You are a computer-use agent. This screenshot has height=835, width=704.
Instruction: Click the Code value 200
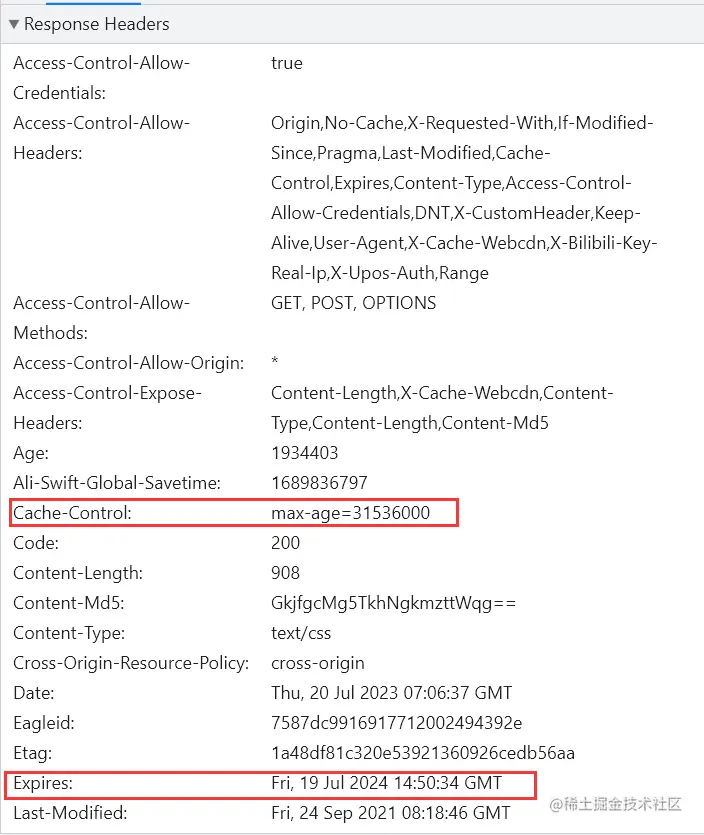(285, 543)
